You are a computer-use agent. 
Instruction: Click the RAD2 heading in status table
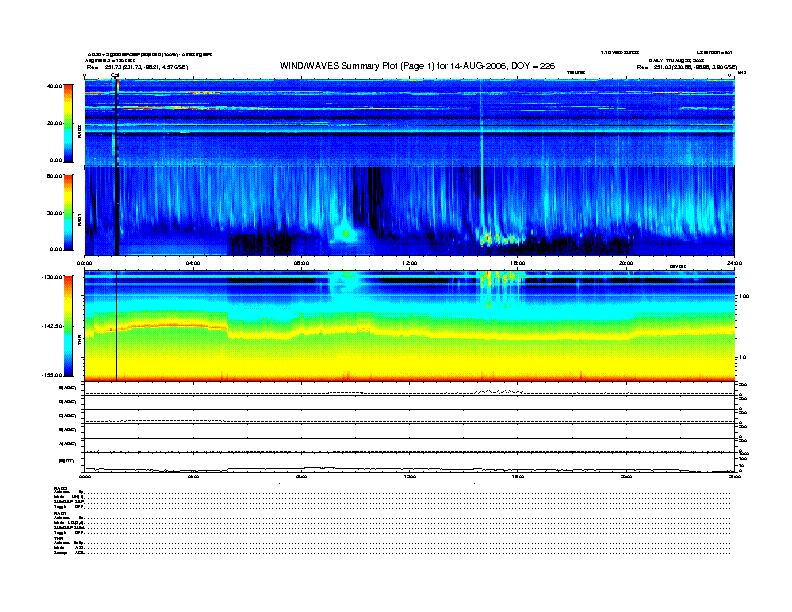[61, 488]
